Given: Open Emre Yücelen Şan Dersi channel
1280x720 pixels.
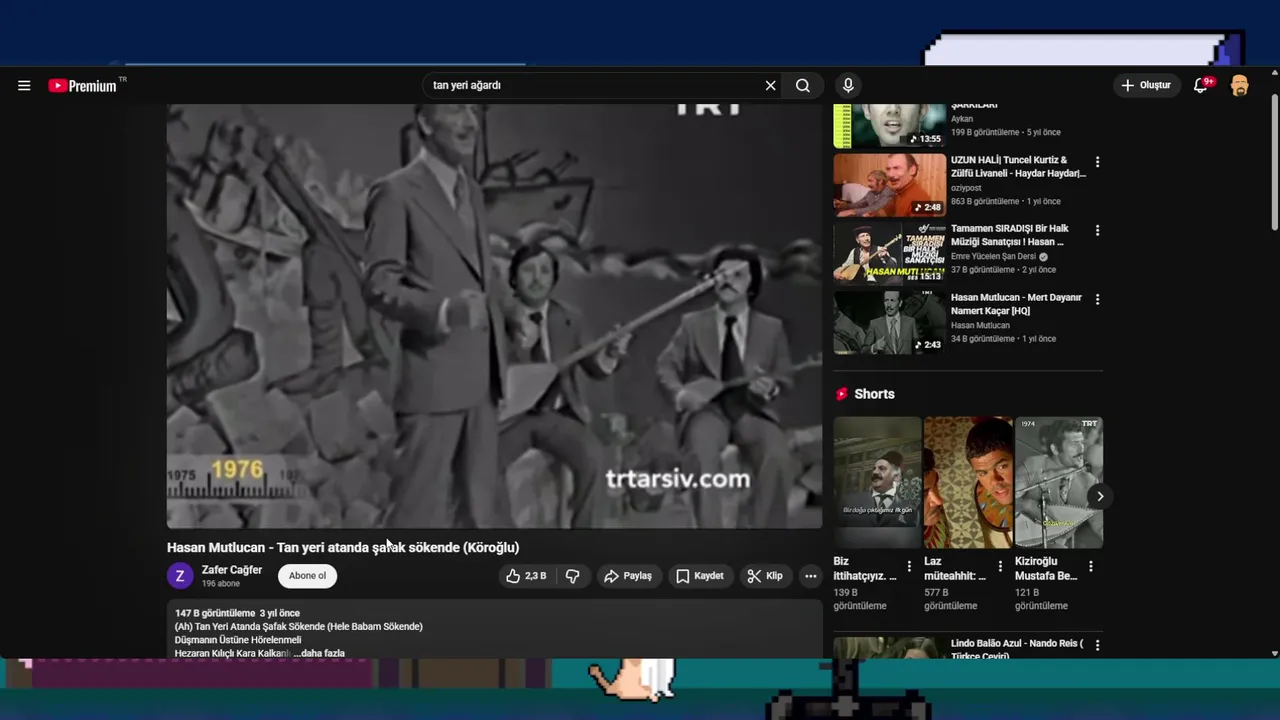Looking at the screenshot, I should [x=993, y=257].
